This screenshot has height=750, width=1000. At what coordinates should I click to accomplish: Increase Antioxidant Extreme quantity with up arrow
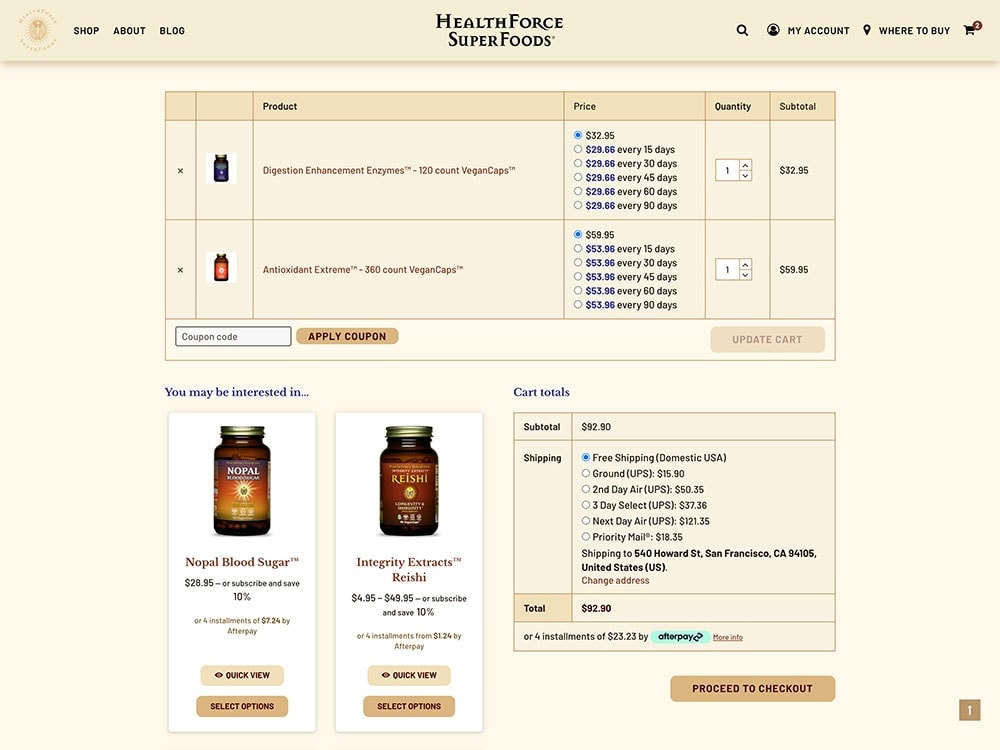coord(745,265)
